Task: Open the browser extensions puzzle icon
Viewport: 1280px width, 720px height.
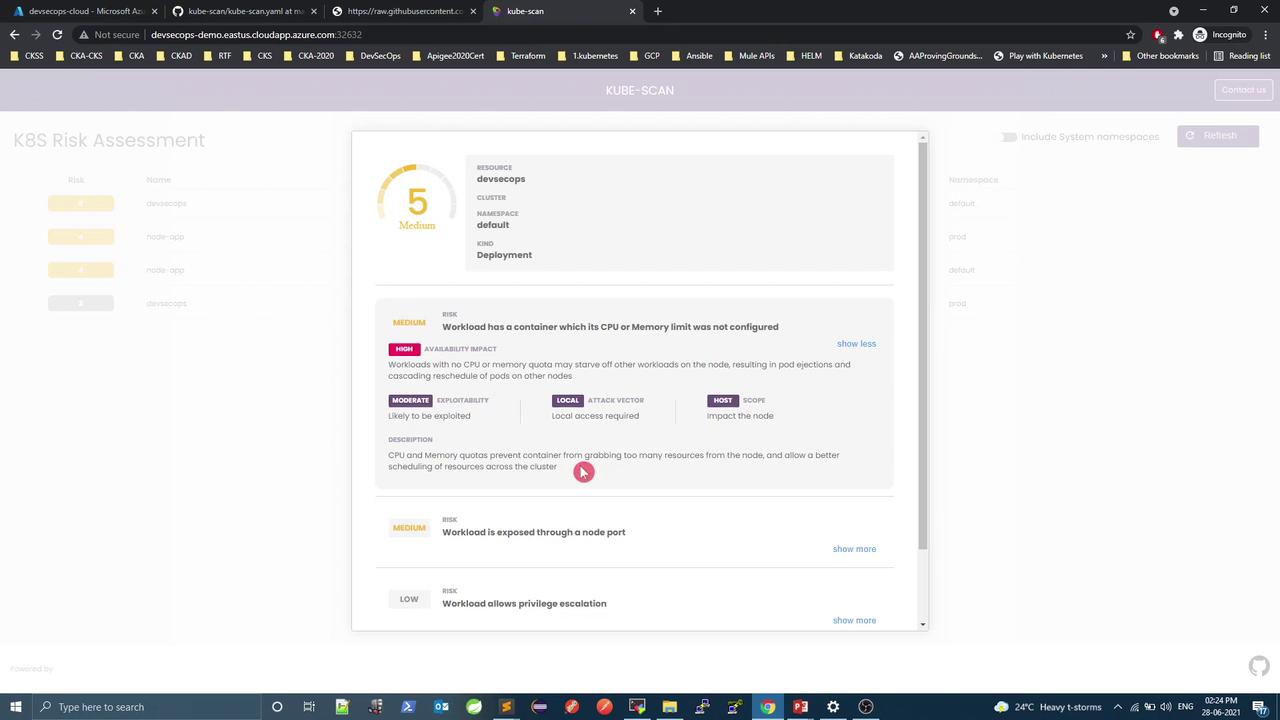Action: pos(1178,34)
